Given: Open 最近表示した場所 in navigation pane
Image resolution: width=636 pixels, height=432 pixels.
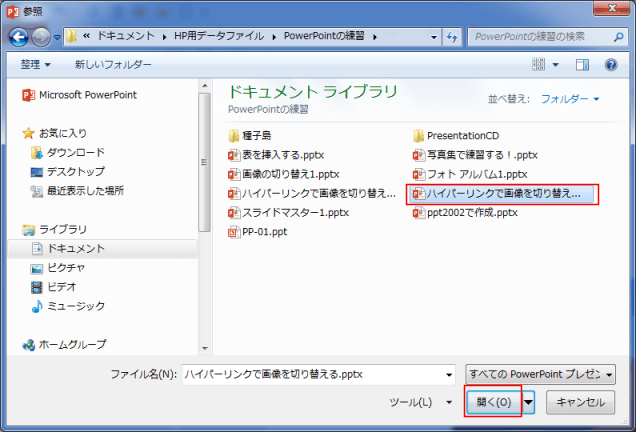Looking at the screenshot, I should point(77,191).
